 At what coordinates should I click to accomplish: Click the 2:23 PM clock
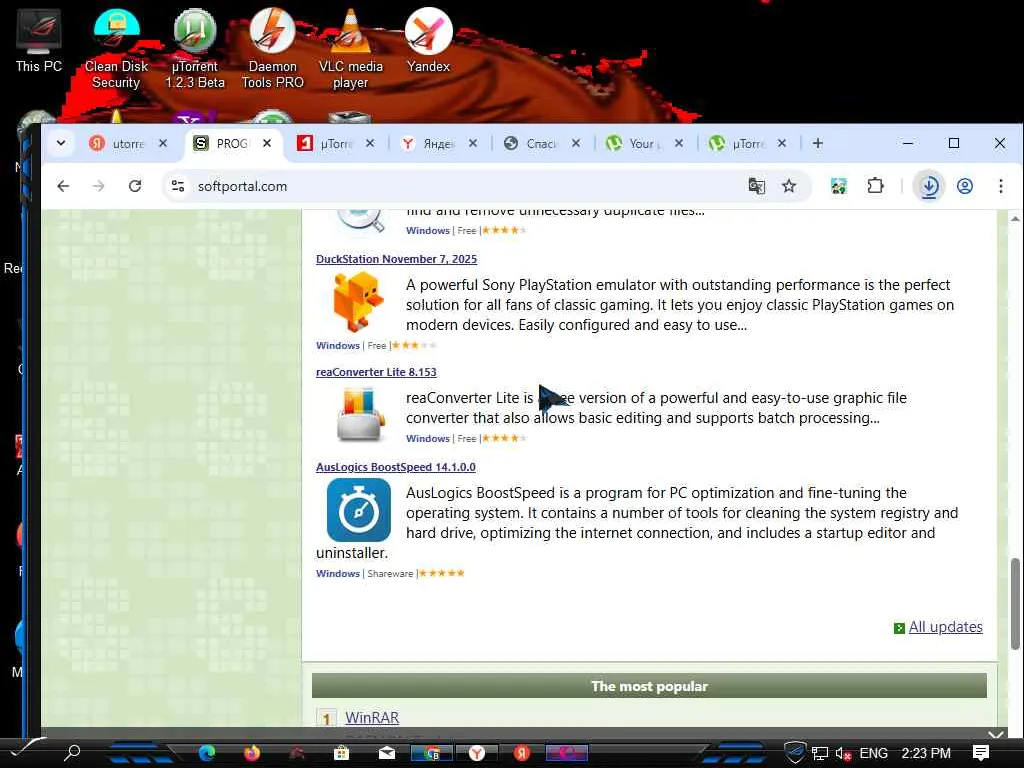tap(926, 754)
